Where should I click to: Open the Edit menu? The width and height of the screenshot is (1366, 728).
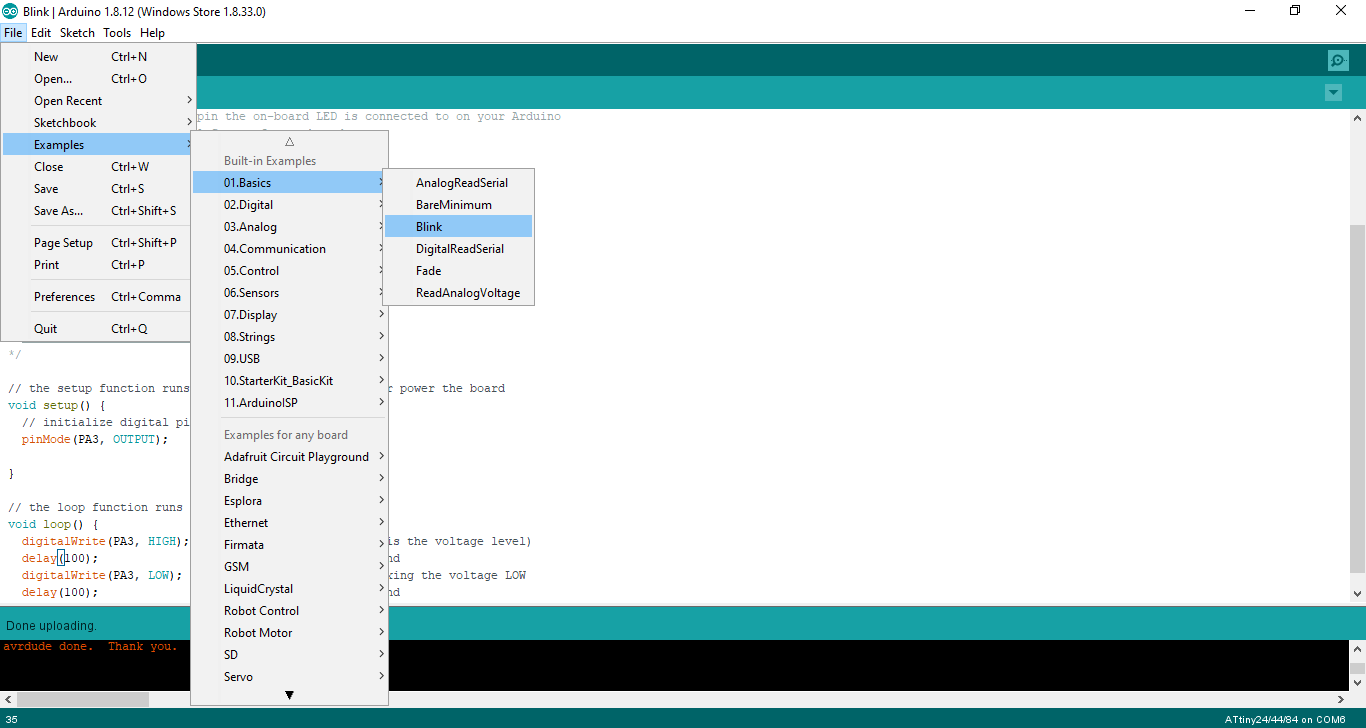click(41, 33)
